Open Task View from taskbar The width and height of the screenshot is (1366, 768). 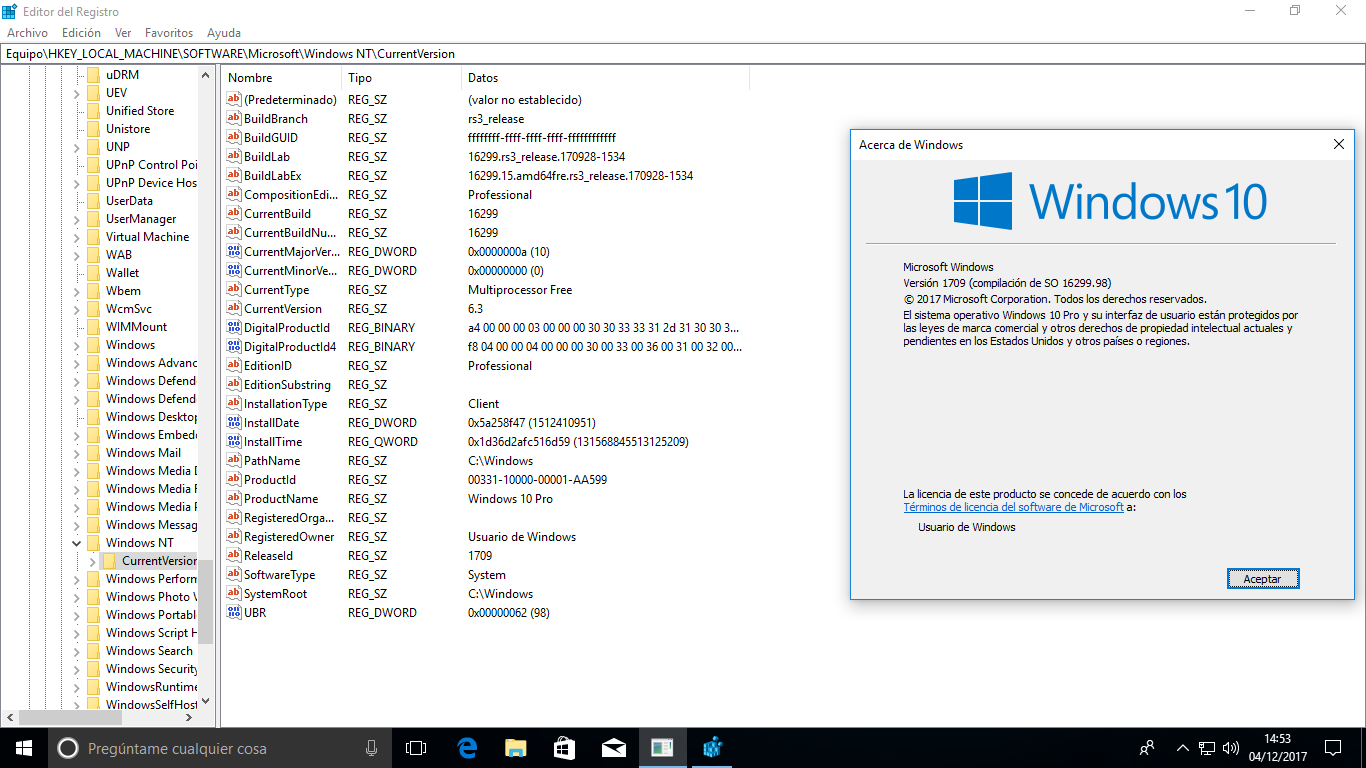(x=416, y=747)
